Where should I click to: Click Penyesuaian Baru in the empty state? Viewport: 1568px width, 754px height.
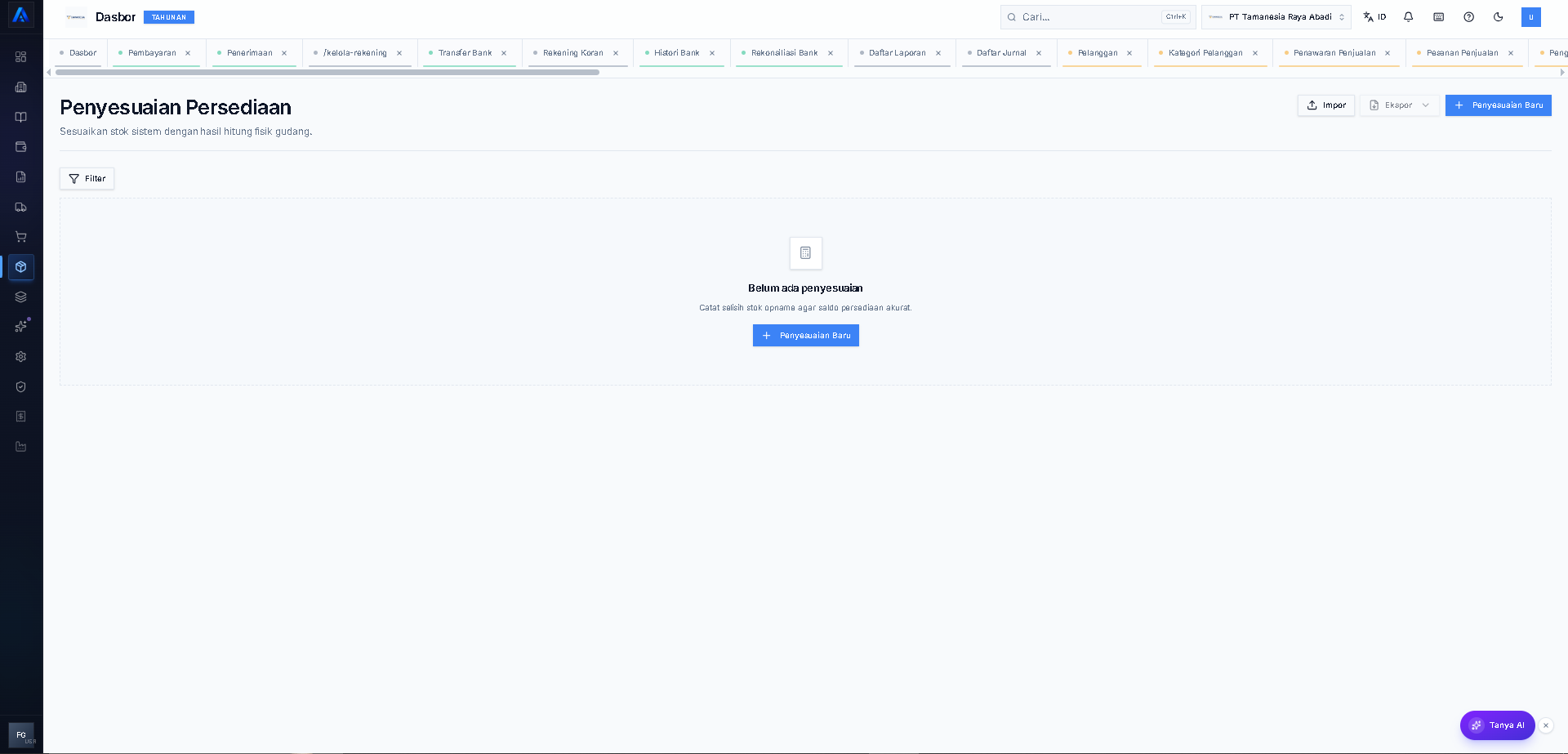pos(806,336)
